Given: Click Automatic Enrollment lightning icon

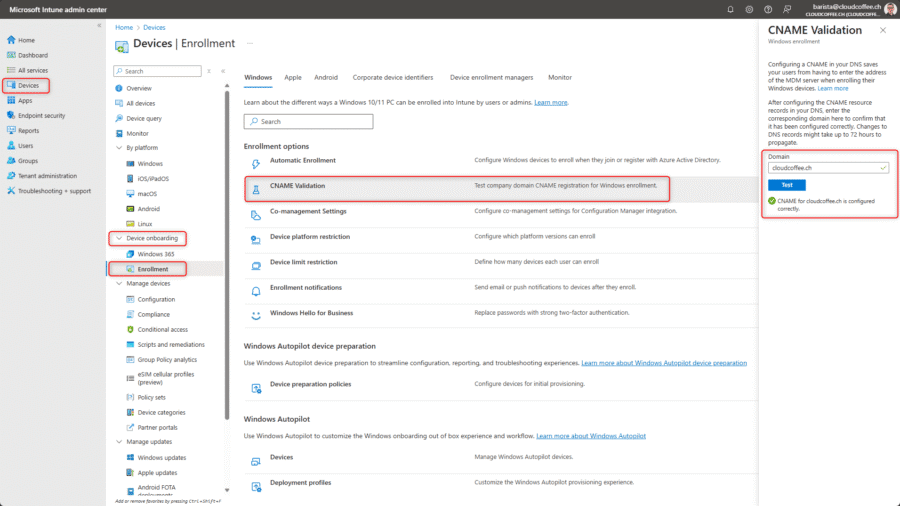Looking at the screenshot, I should coord(256,164).
